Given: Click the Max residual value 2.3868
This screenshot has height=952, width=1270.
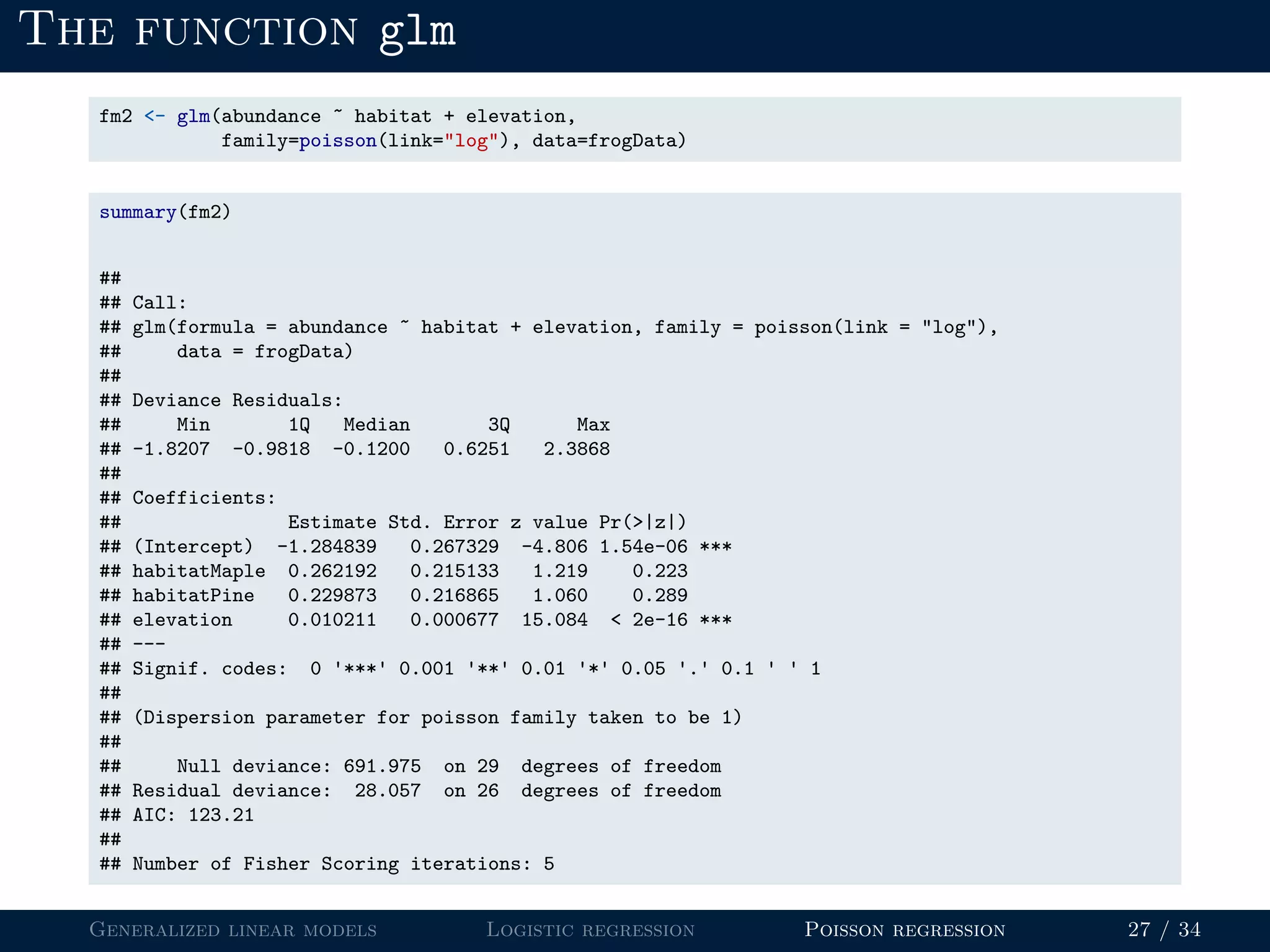Looking at the screenshot, I should 577,449.
